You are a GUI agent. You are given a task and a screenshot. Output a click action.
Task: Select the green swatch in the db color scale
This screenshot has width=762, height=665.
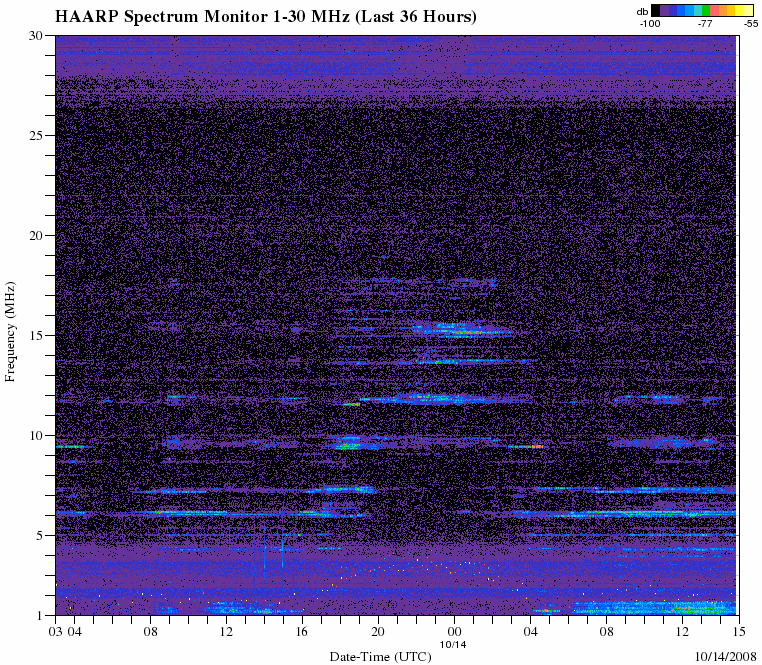coord(705,10)
